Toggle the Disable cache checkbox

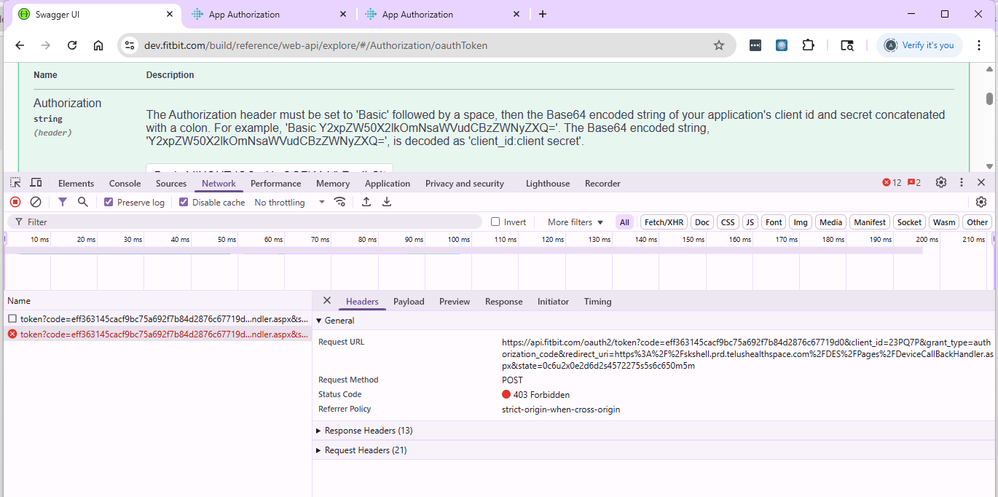click(x=183, y=202)
